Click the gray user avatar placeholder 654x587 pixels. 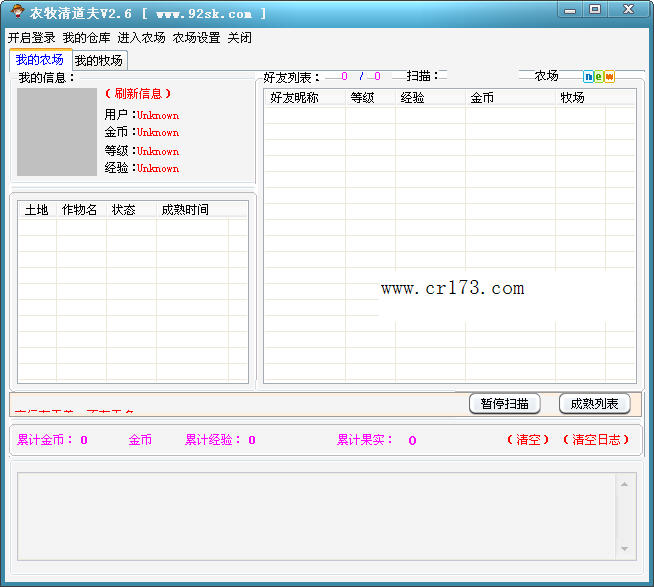point(57,131)
